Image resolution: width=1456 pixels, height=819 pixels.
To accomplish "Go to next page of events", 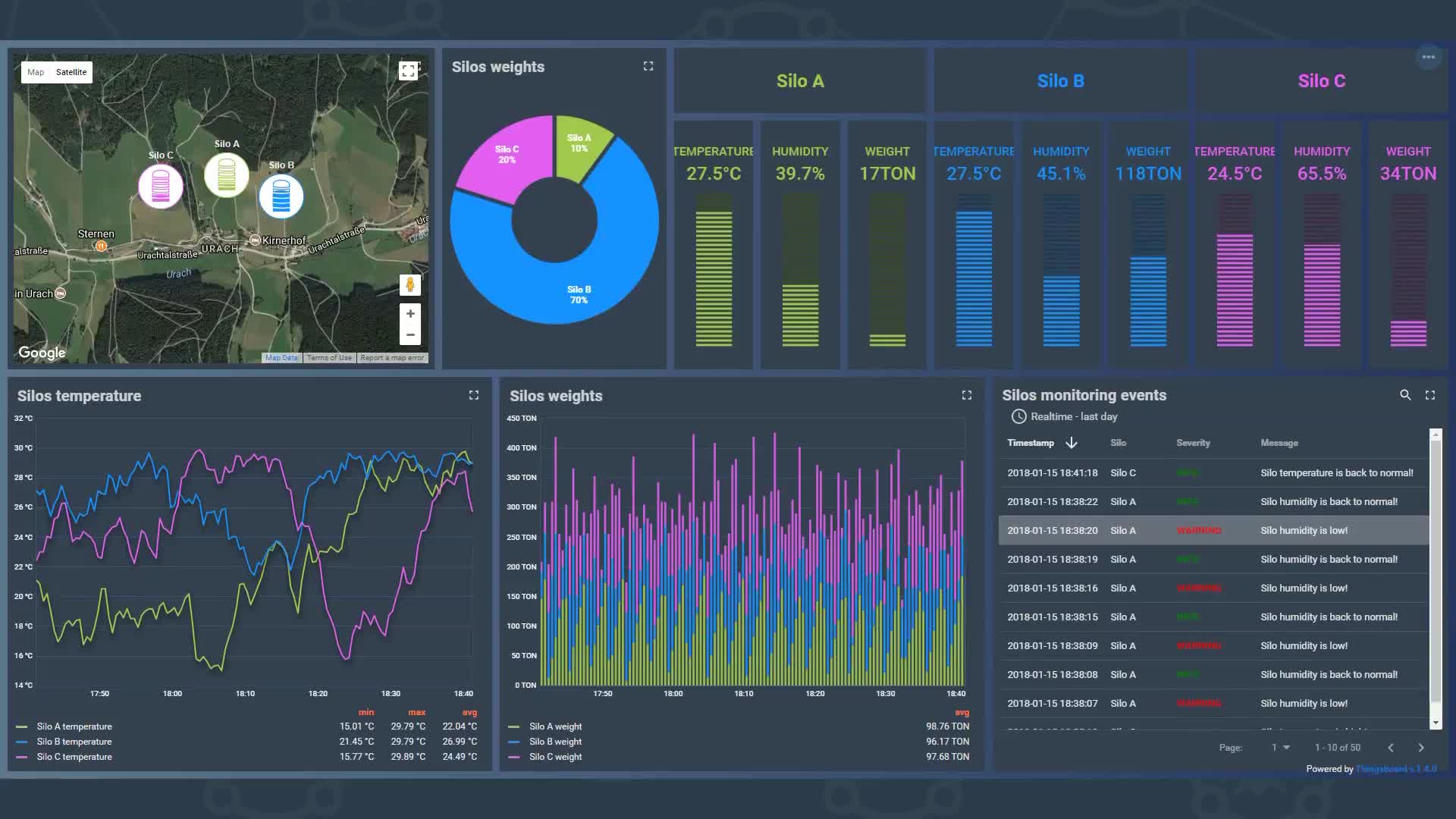I will click(x=1421, y=748).
